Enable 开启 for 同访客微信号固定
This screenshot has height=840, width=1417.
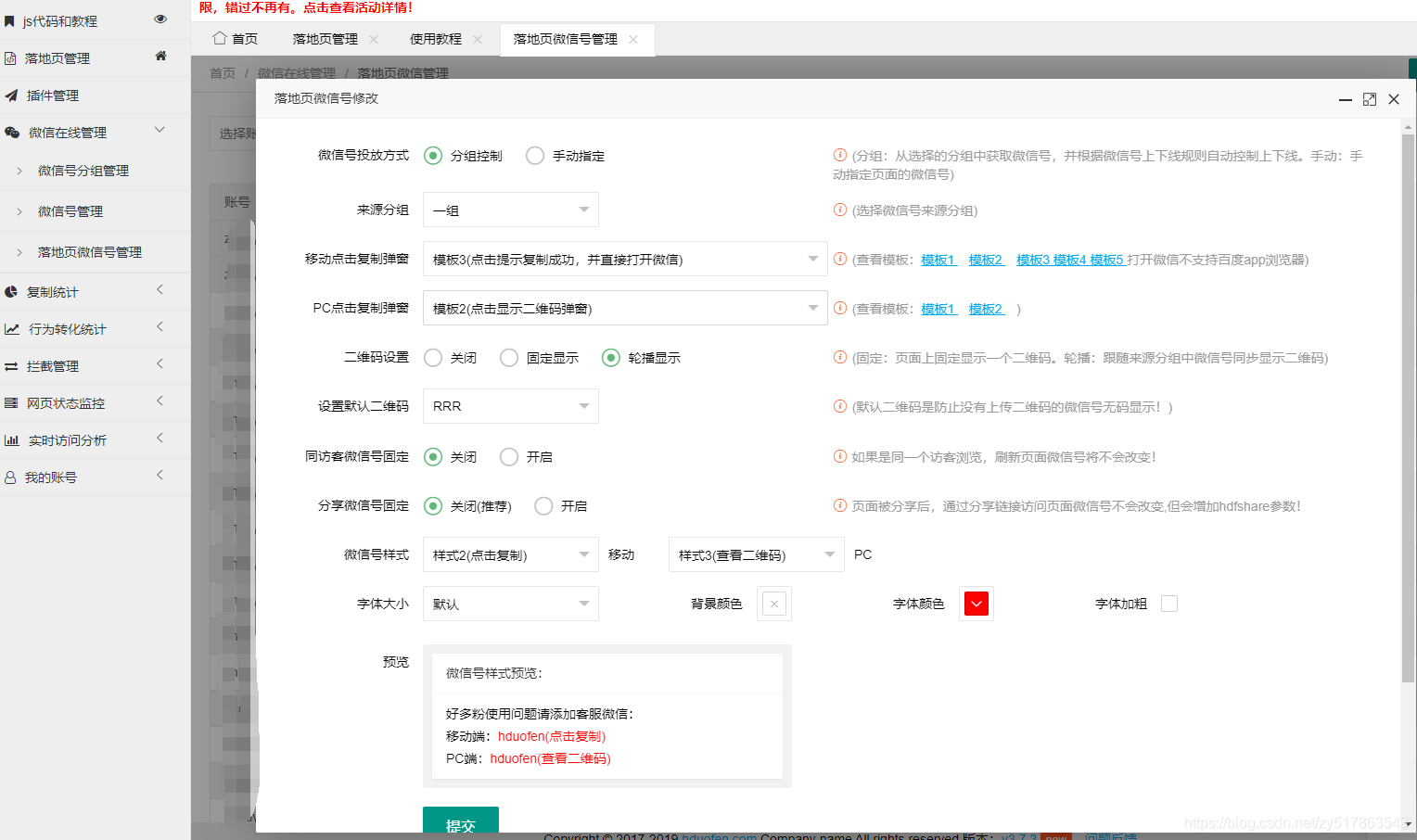point(508,456)
